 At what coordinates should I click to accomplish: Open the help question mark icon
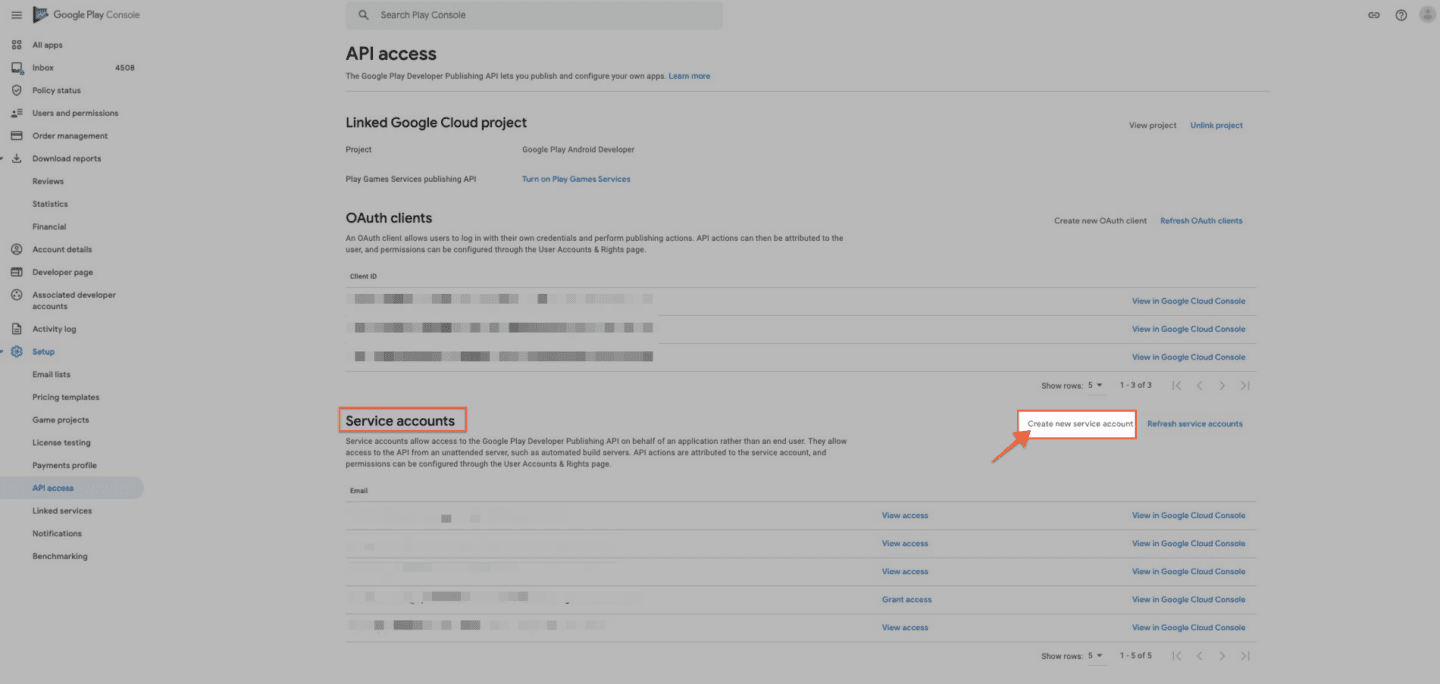tap(1401, 15)
